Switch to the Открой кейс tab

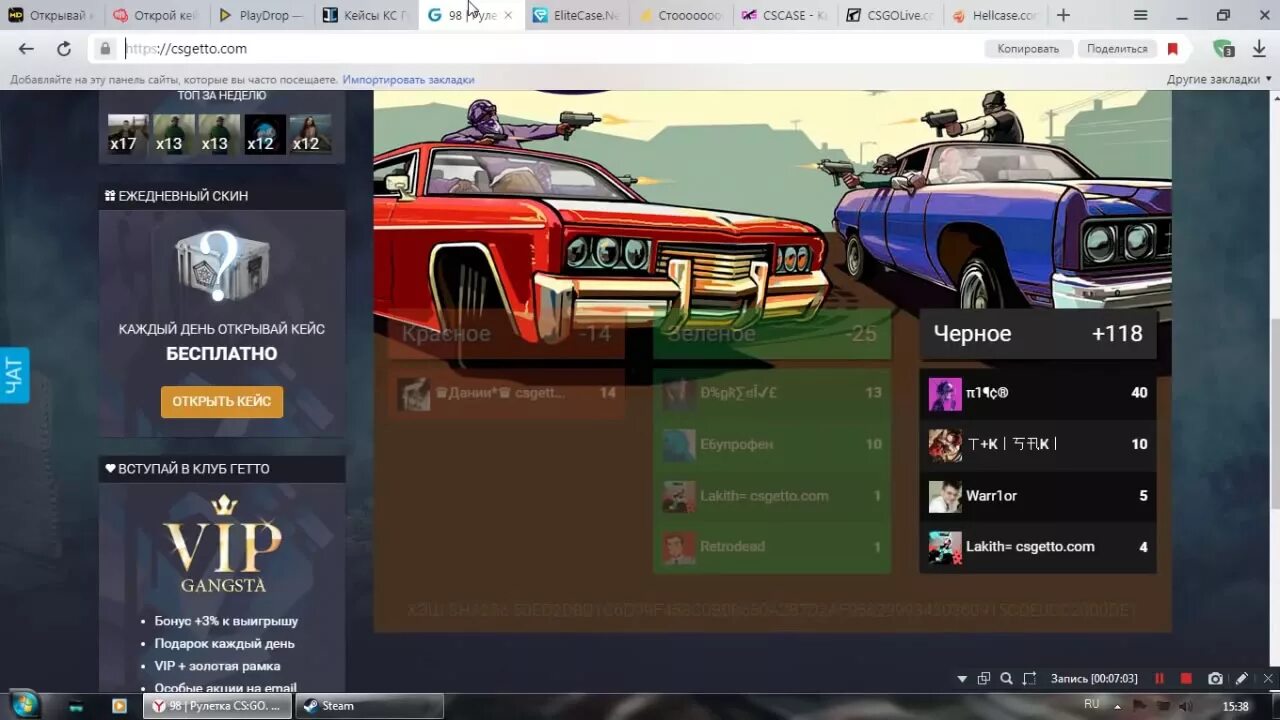(x=156, y=16)
